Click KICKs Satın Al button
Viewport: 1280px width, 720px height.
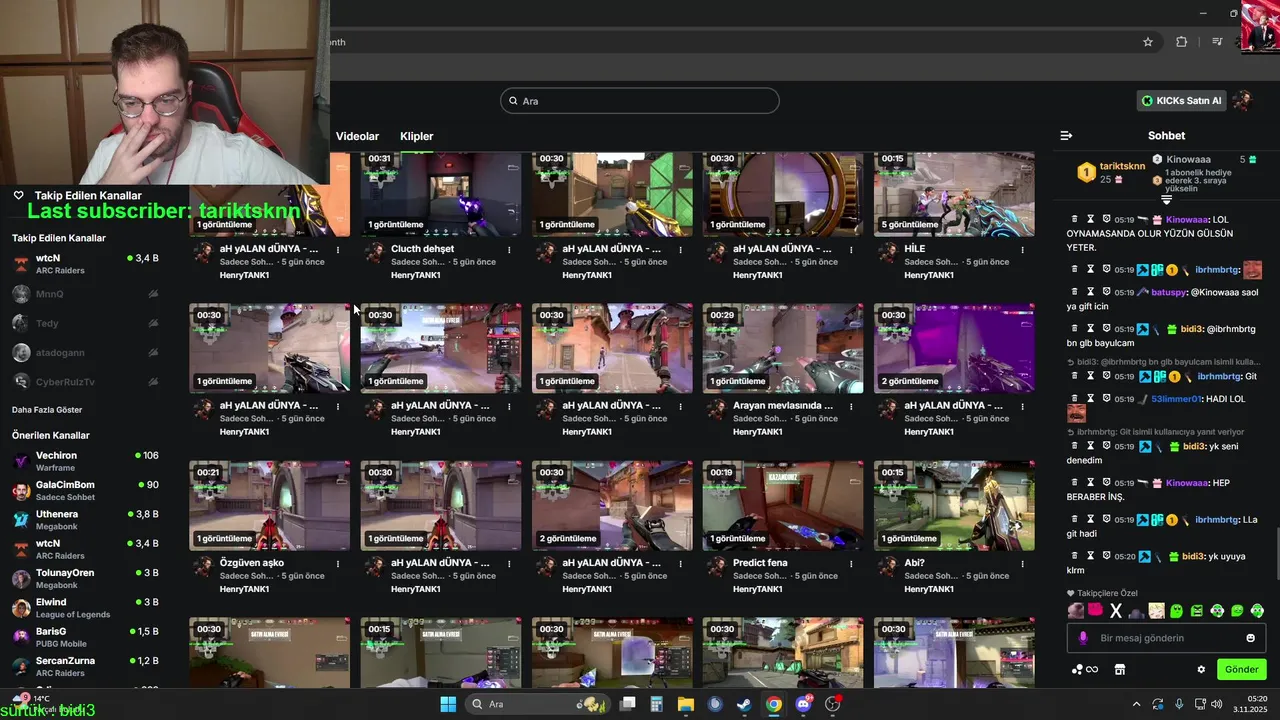(1182, 100)
